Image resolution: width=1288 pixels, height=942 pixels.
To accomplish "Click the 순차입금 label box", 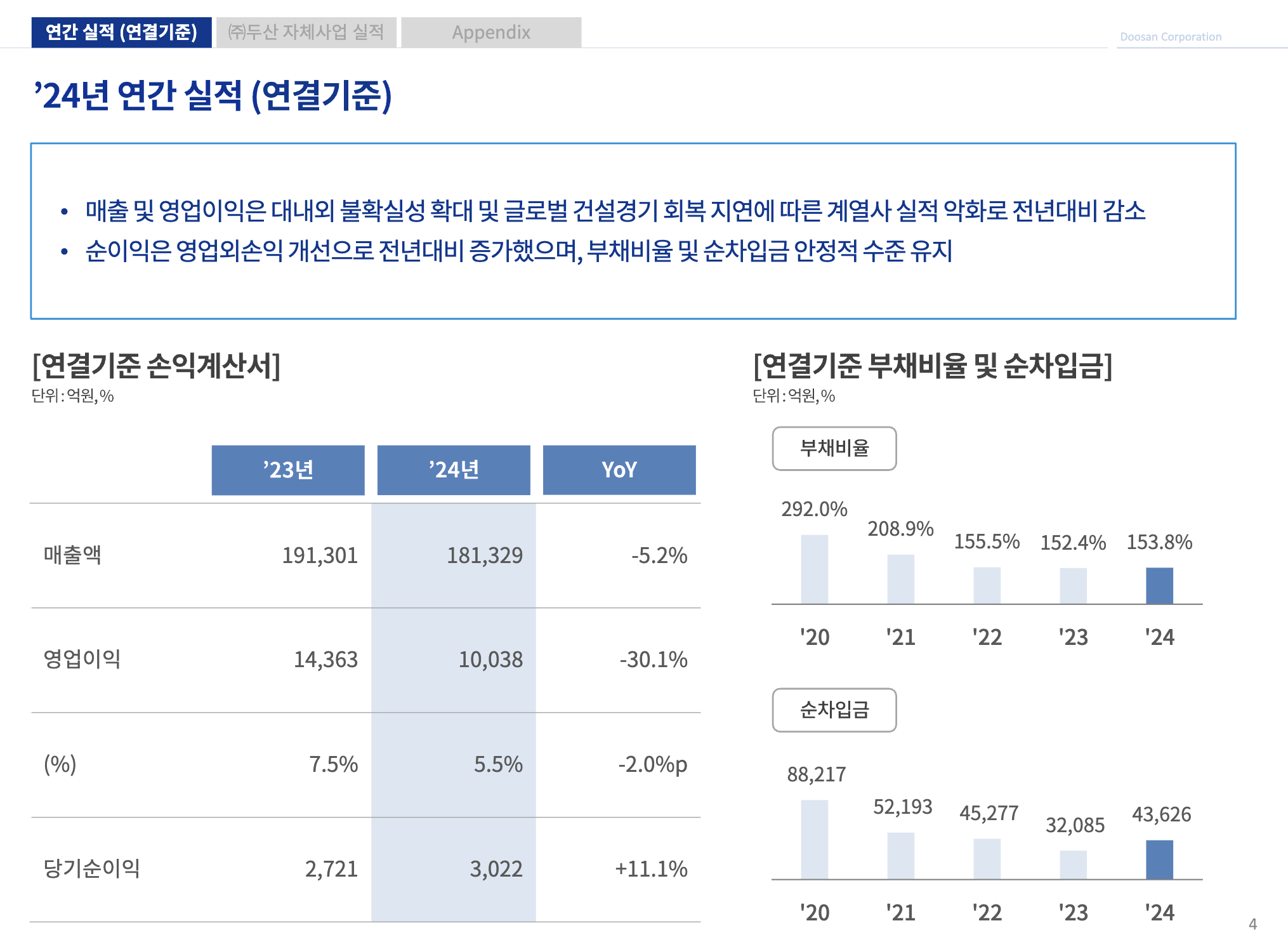I will coord(834,710).
